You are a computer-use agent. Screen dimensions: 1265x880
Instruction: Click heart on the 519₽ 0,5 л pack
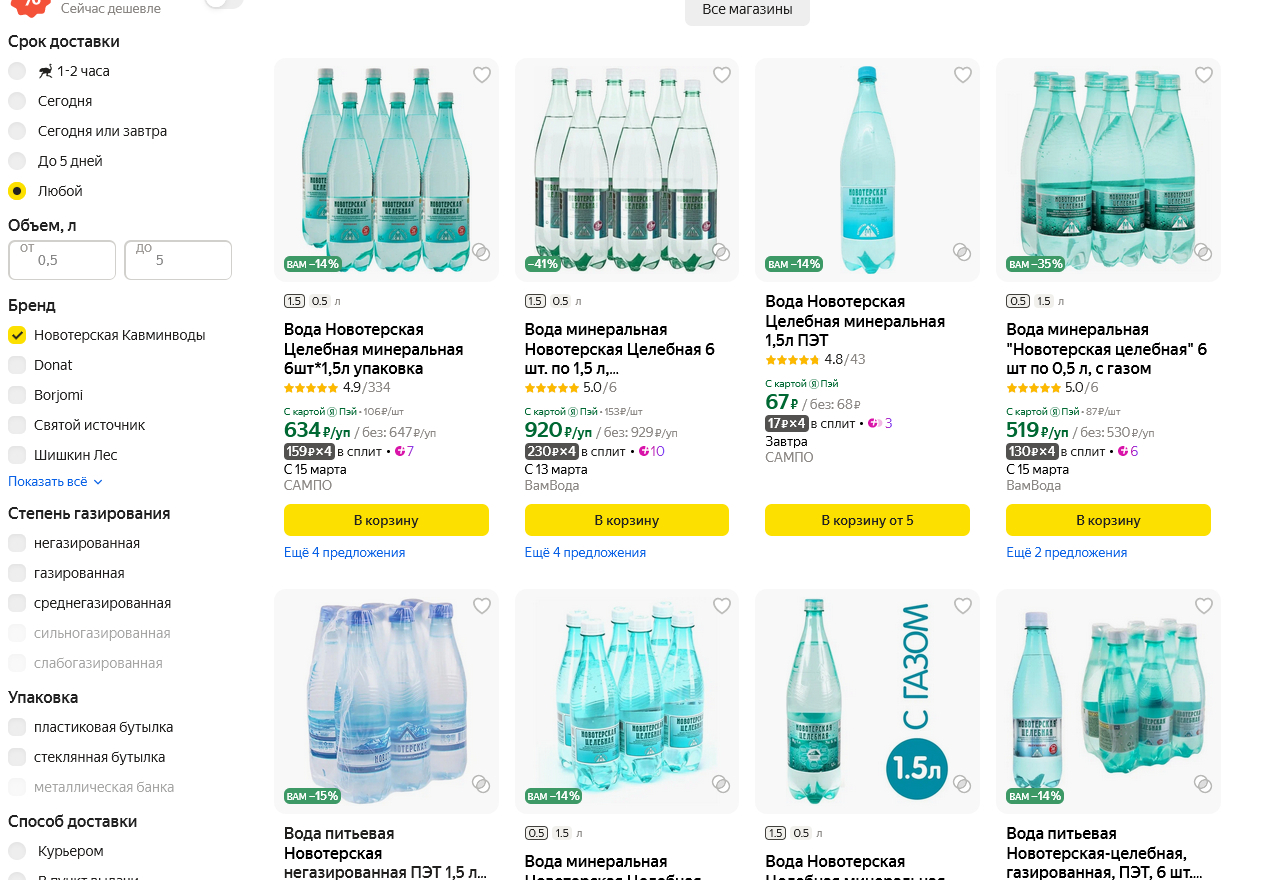pos(1204,75)
